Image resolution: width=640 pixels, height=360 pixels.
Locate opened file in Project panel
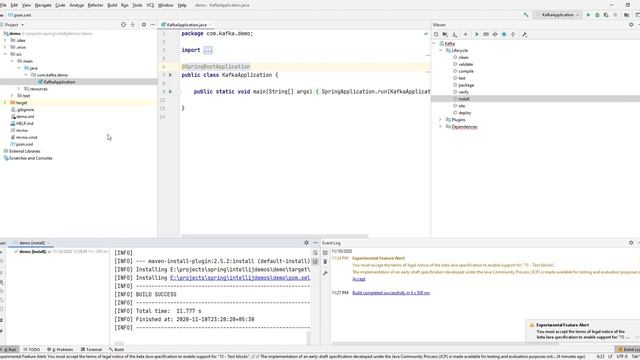[x=124, y=25]
